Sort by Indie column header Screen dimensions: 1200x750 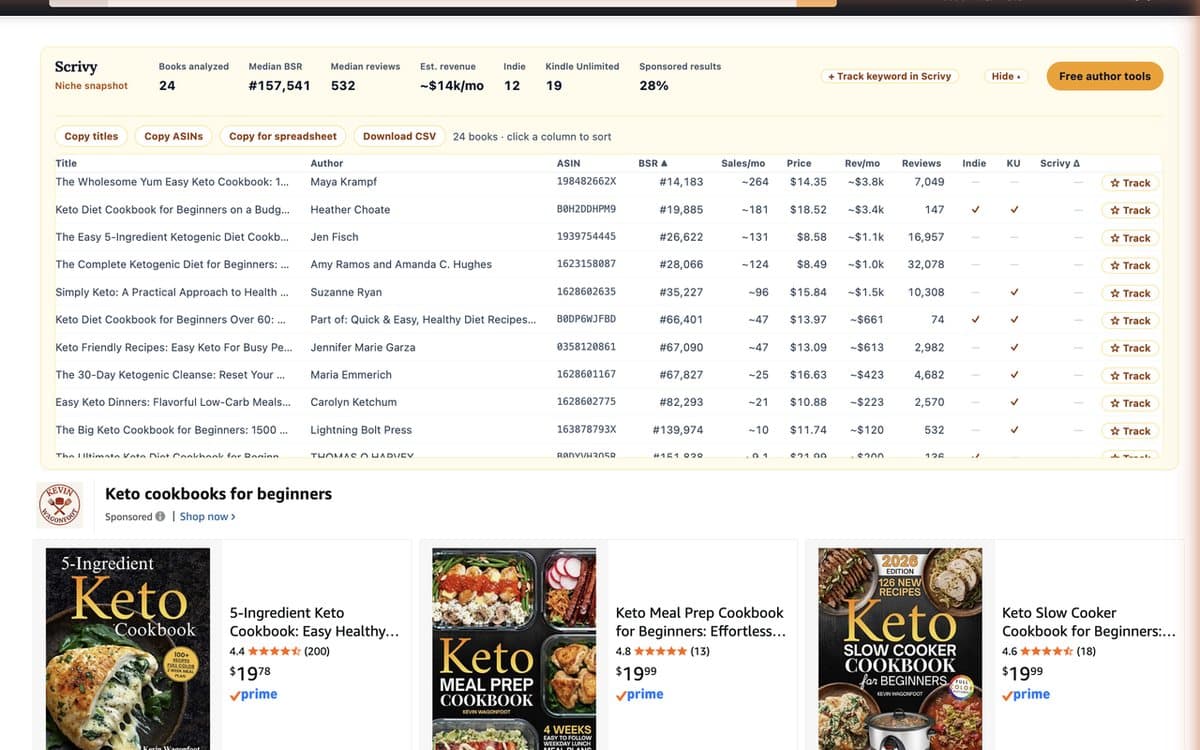(x=974, y=163)
